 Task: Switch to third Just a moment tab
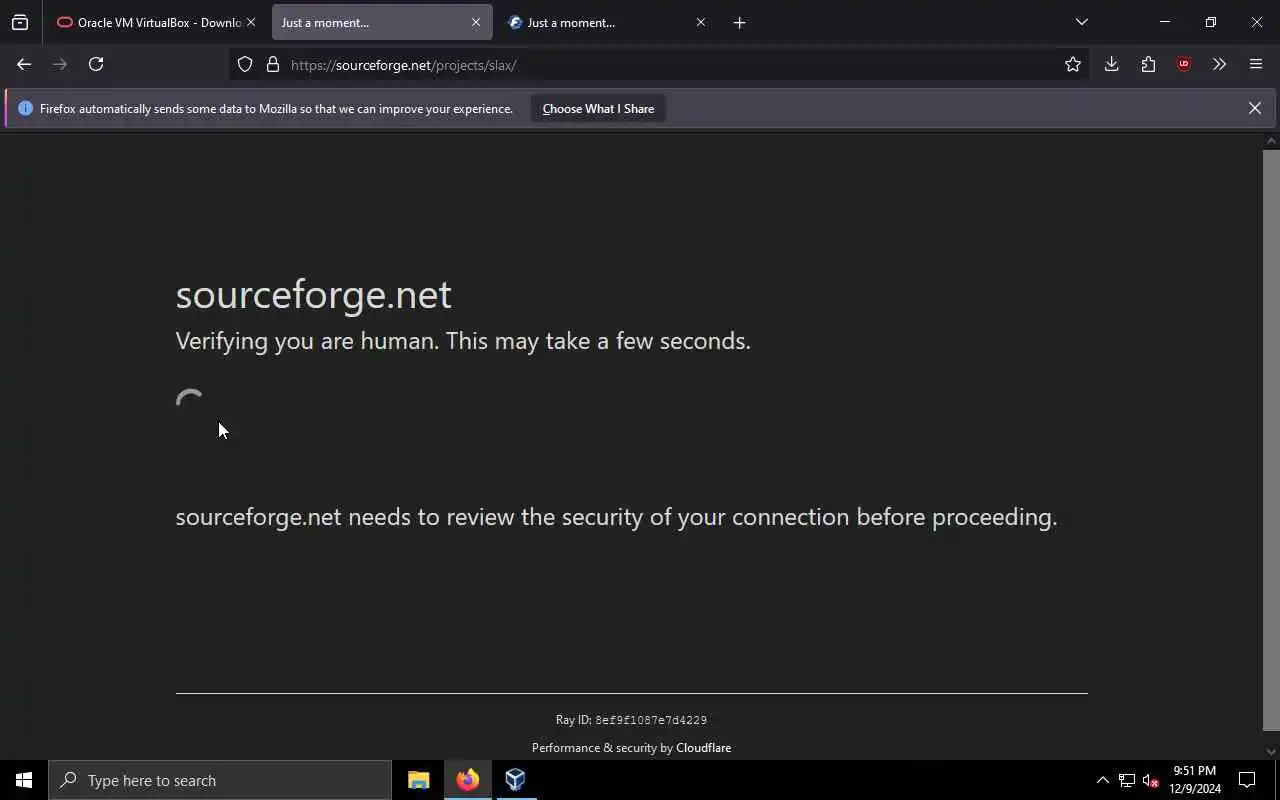pyautogui.click(x=607, y=22)
